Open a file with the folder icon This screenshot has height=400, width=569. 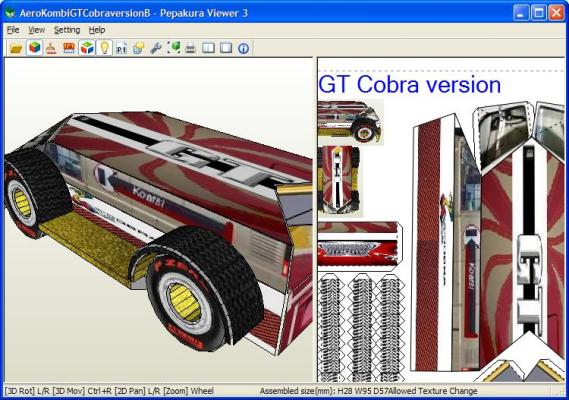(x=16, y=48)
